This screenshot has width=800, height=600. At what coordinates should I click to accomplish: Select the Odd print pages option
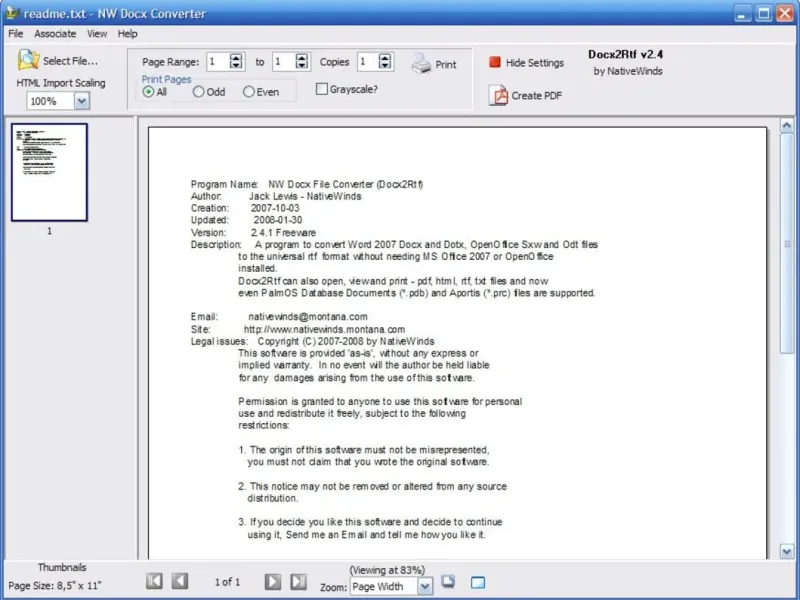pyautogui.click(x=198, y=92)
